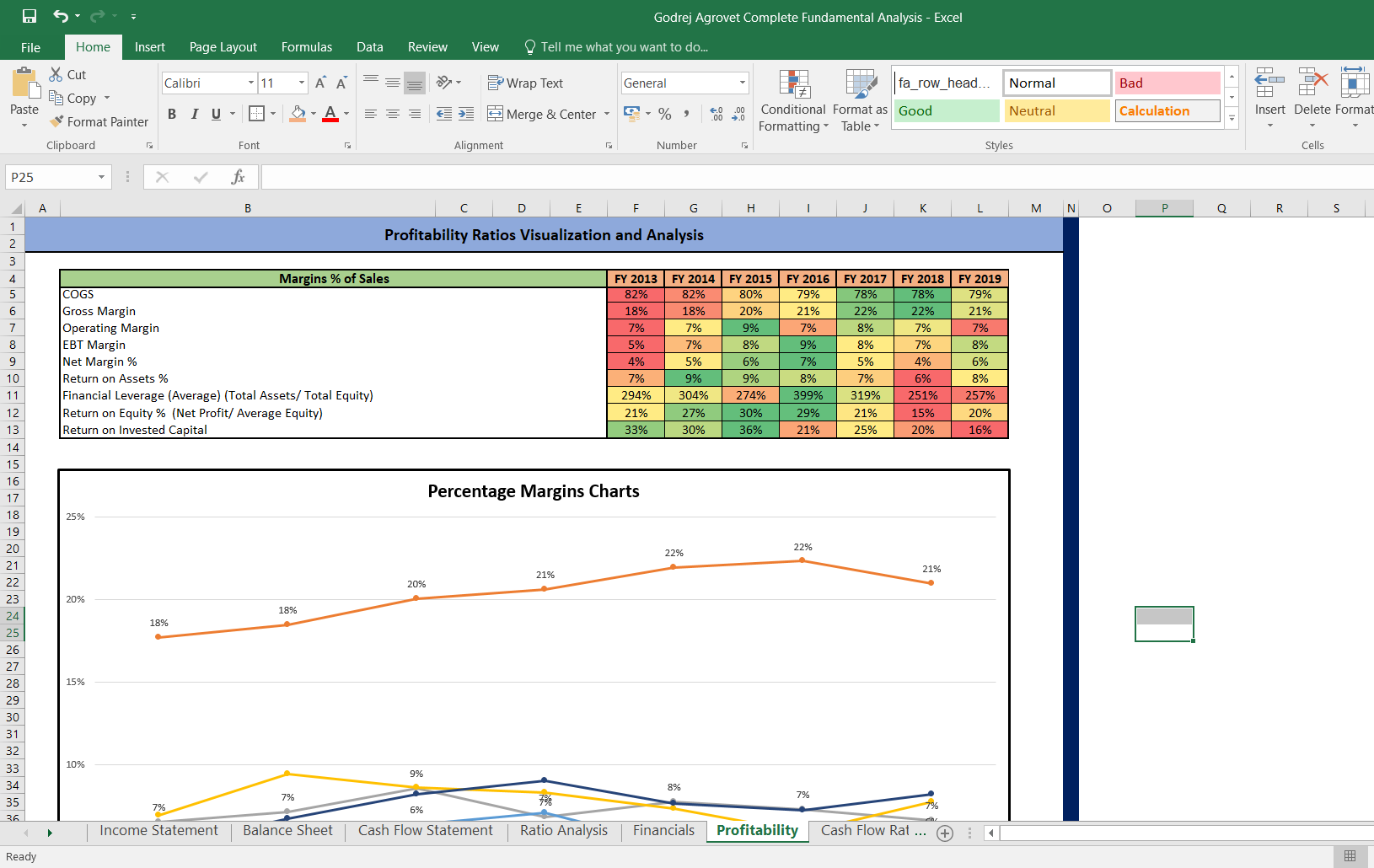Click Tell me what you want to do
Viewport: 1374px width, 868px height.
616,47
